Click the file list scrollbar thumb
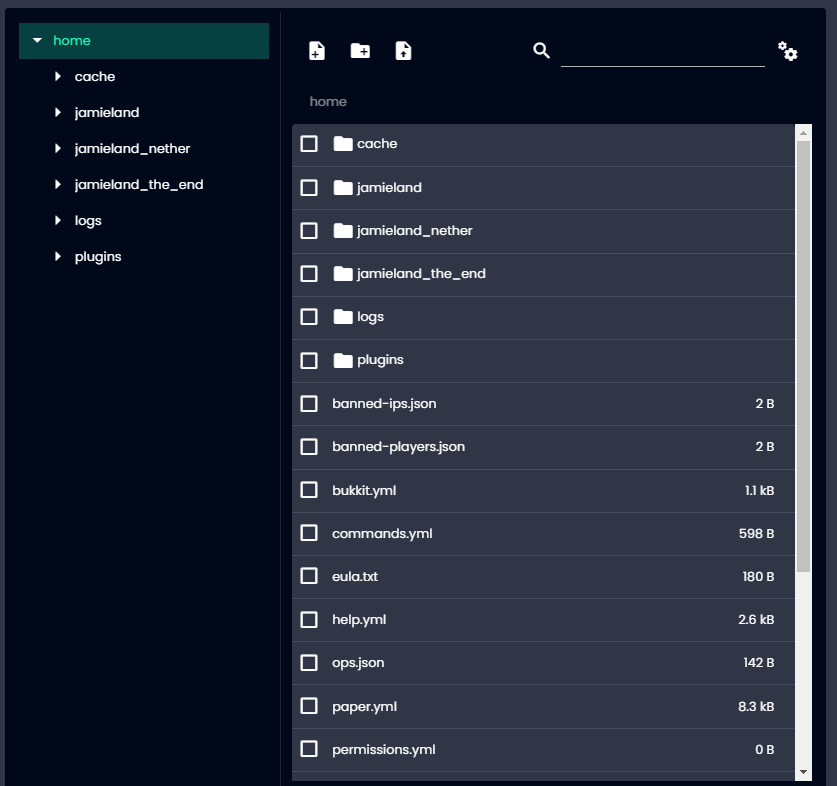Screen dimensions: 837x786 click(x=803, y=357)
